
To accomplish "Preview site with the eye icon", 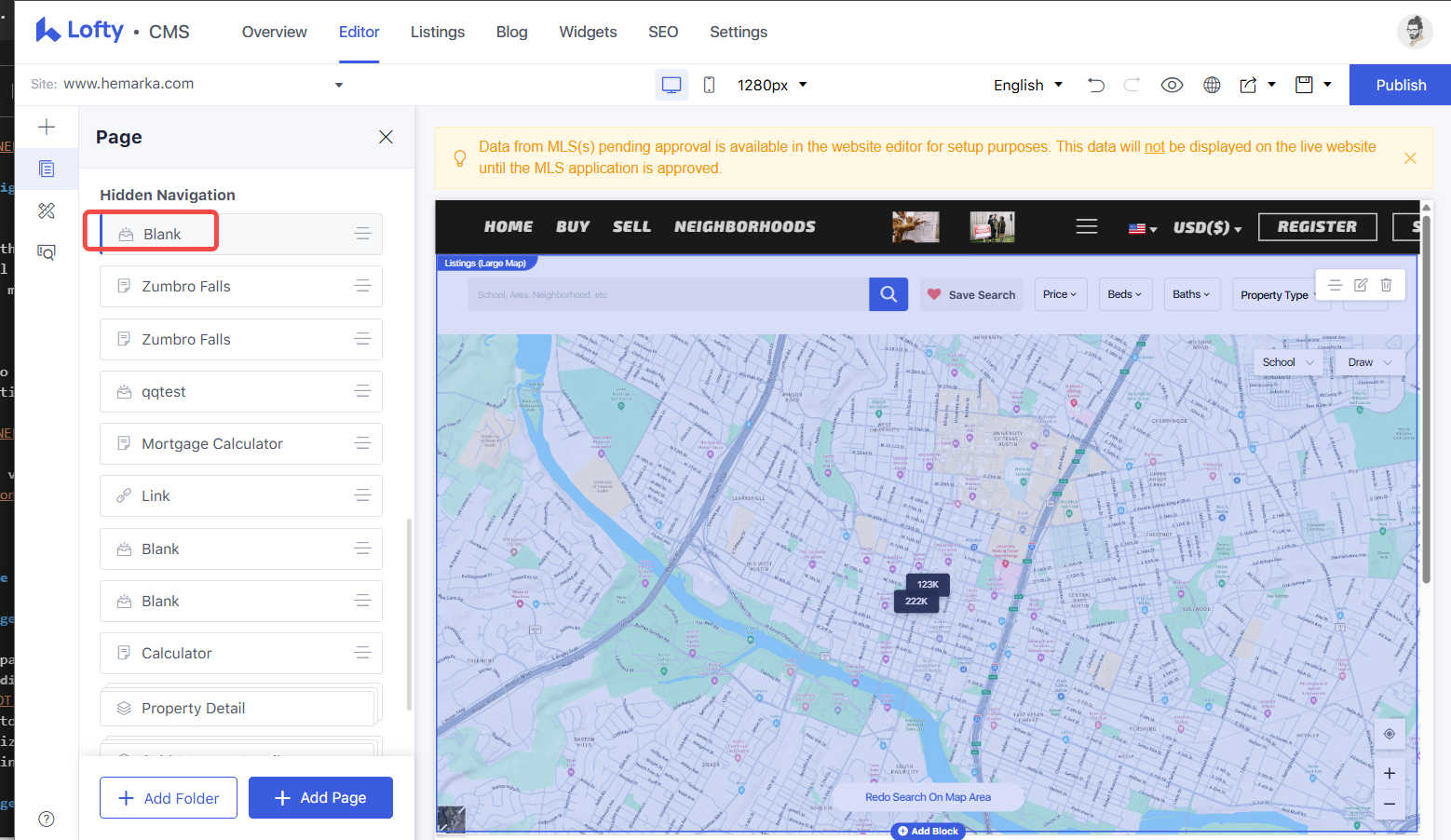I will point(1172,85).
